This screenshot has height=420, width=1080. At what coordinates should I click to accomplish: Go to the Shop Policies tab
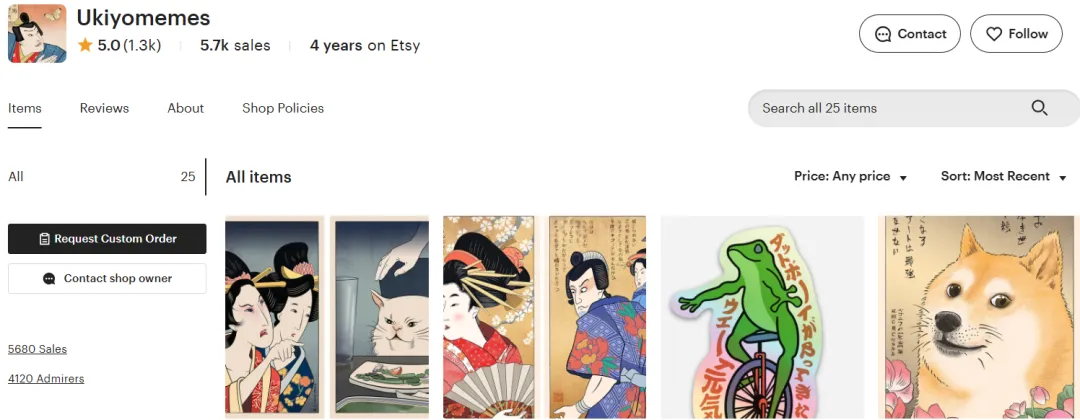point(283,108)
